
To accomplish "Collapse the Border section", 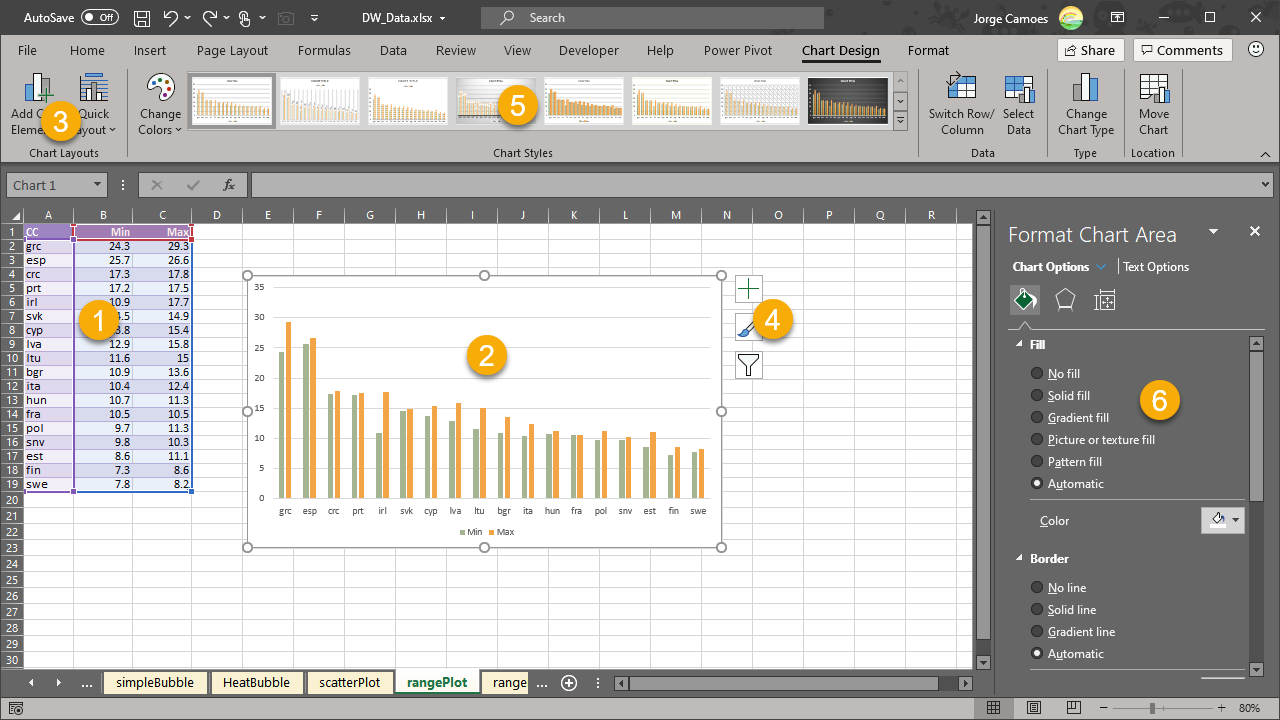I will [1019, 558].
